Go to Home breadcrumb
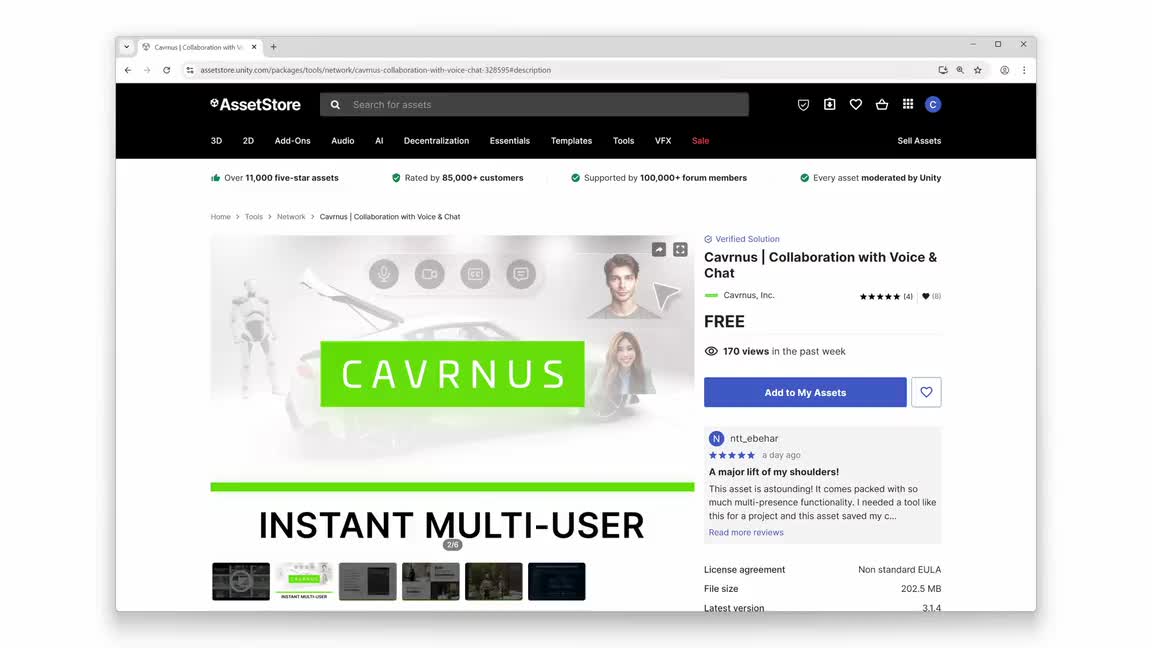1152x648 pixels. click(x=220, y=217)
